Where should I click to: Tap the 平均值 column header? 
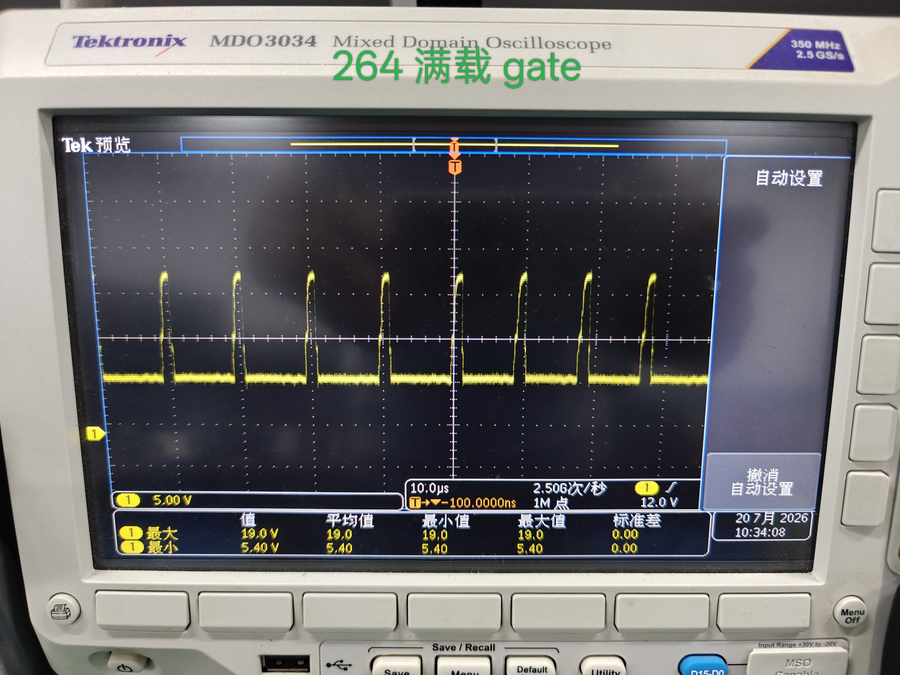coord(350,521)
